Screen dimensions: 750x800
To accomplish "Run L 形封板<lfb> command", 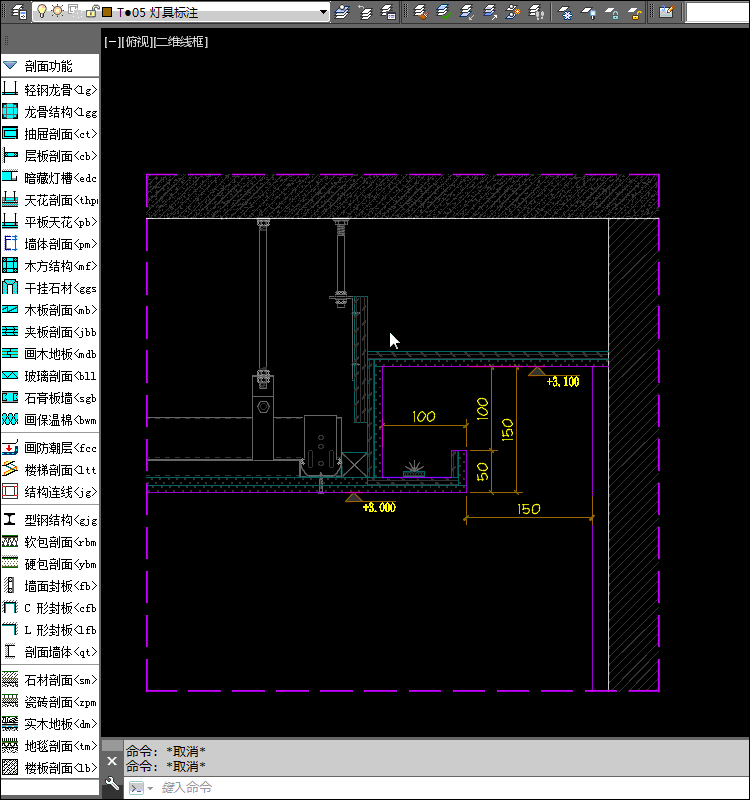I will tap(50, 630).
